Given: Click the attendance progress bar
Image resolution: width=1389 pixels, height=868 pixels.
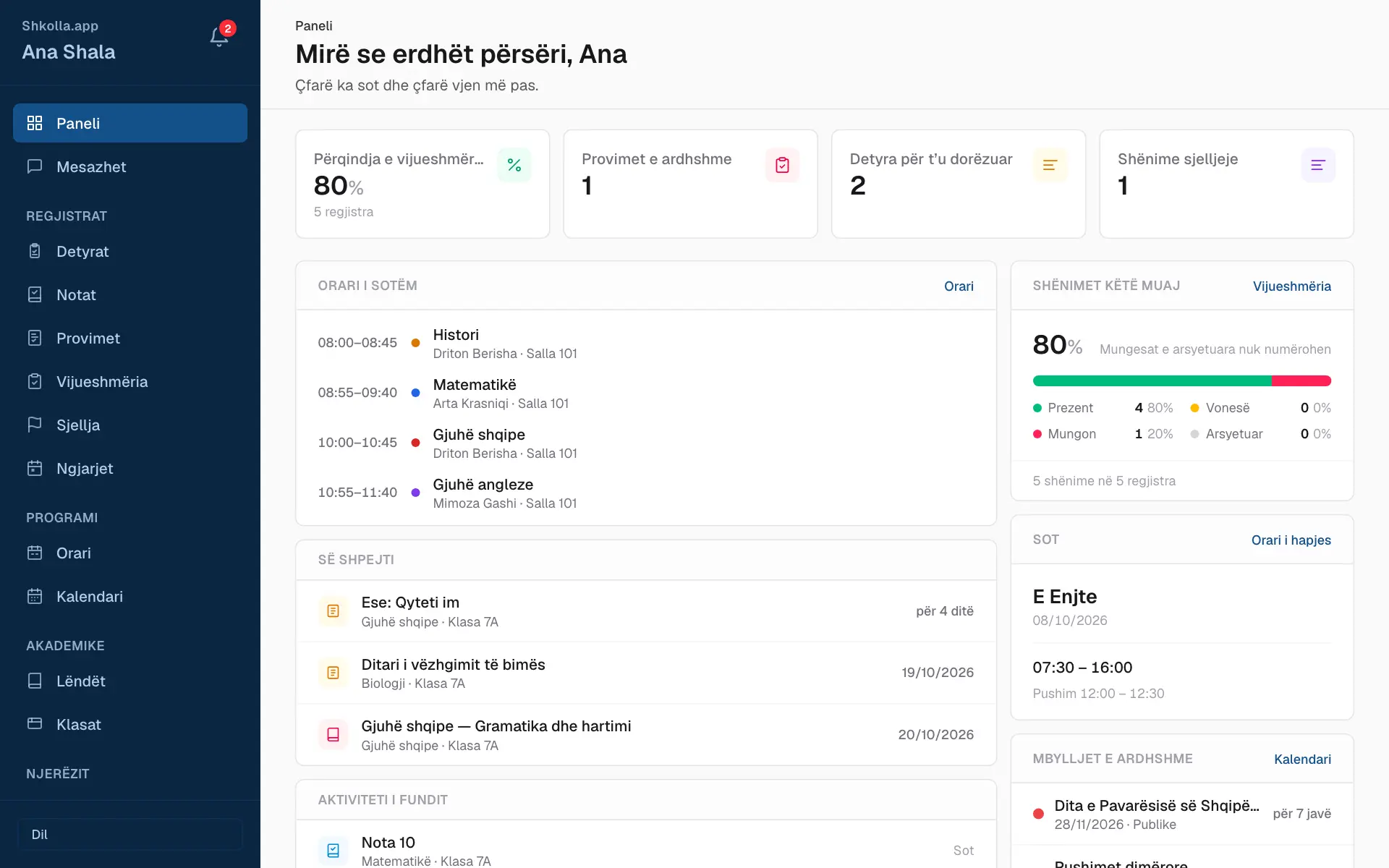Looking at the screenshot, I should click(1181, 380).
